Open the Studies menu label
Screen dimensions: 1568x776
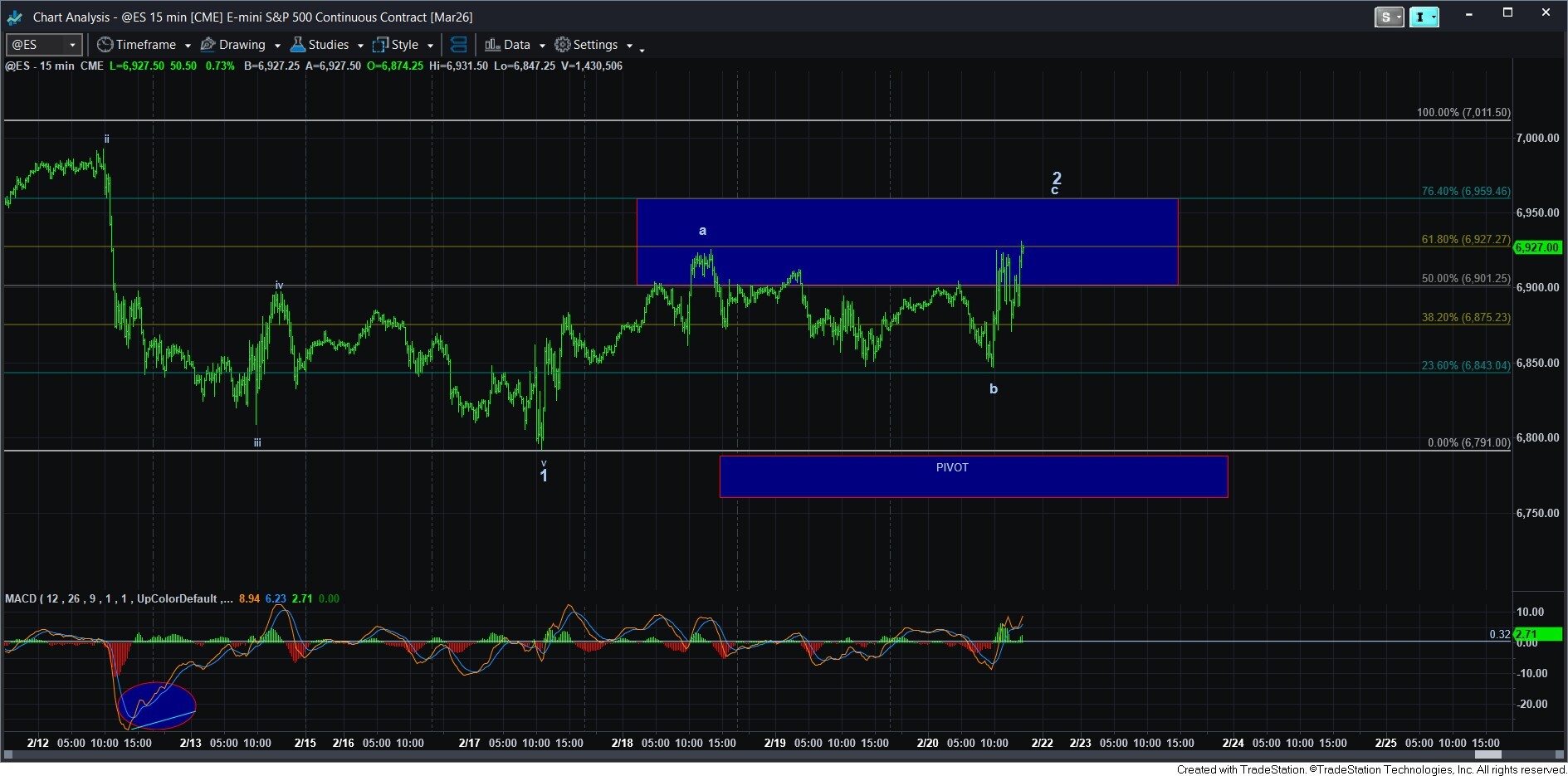[x=328, y=45]
